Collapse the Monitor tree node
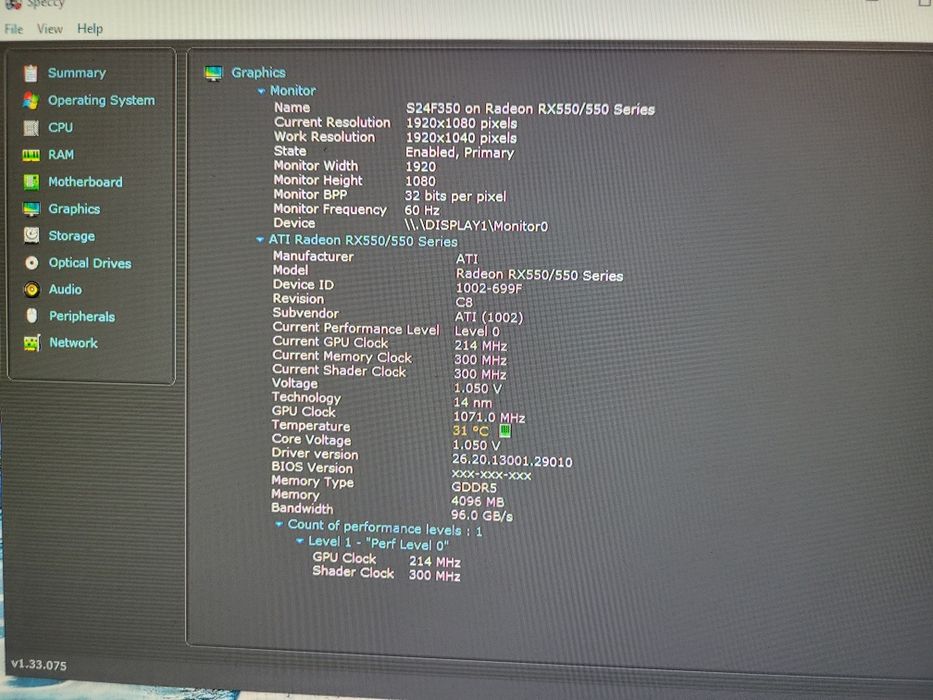 261,91
